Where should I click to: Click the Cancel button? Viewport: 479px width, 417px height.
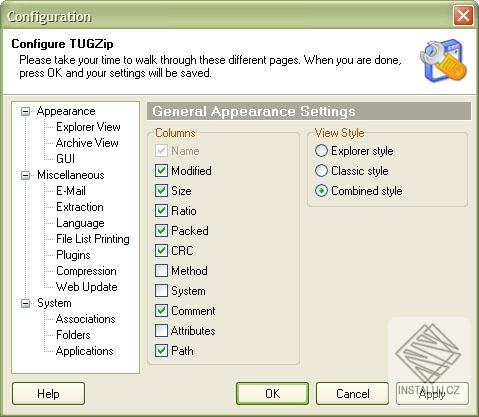click(352, 394)
